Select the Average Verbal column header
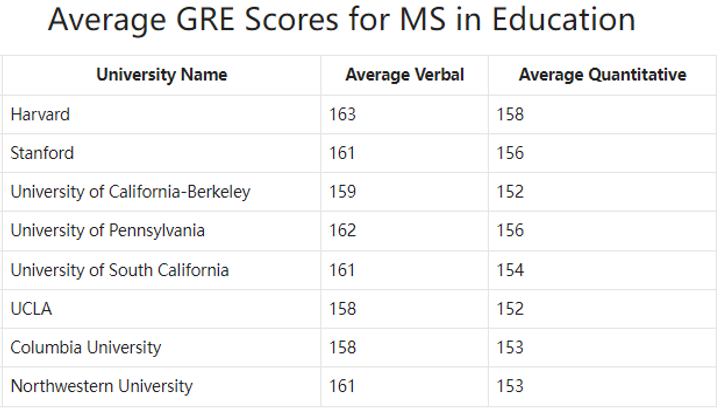719x409 pixels. tap(404, 75)
